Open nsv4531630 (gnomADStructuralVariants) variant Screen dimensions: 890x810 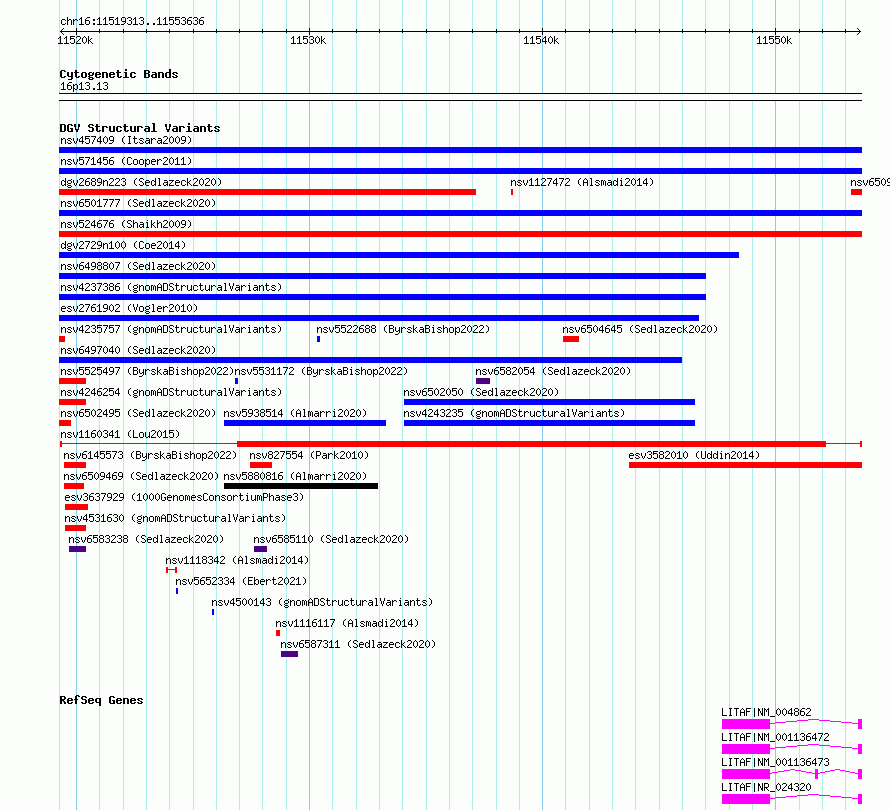pos(175,518)
